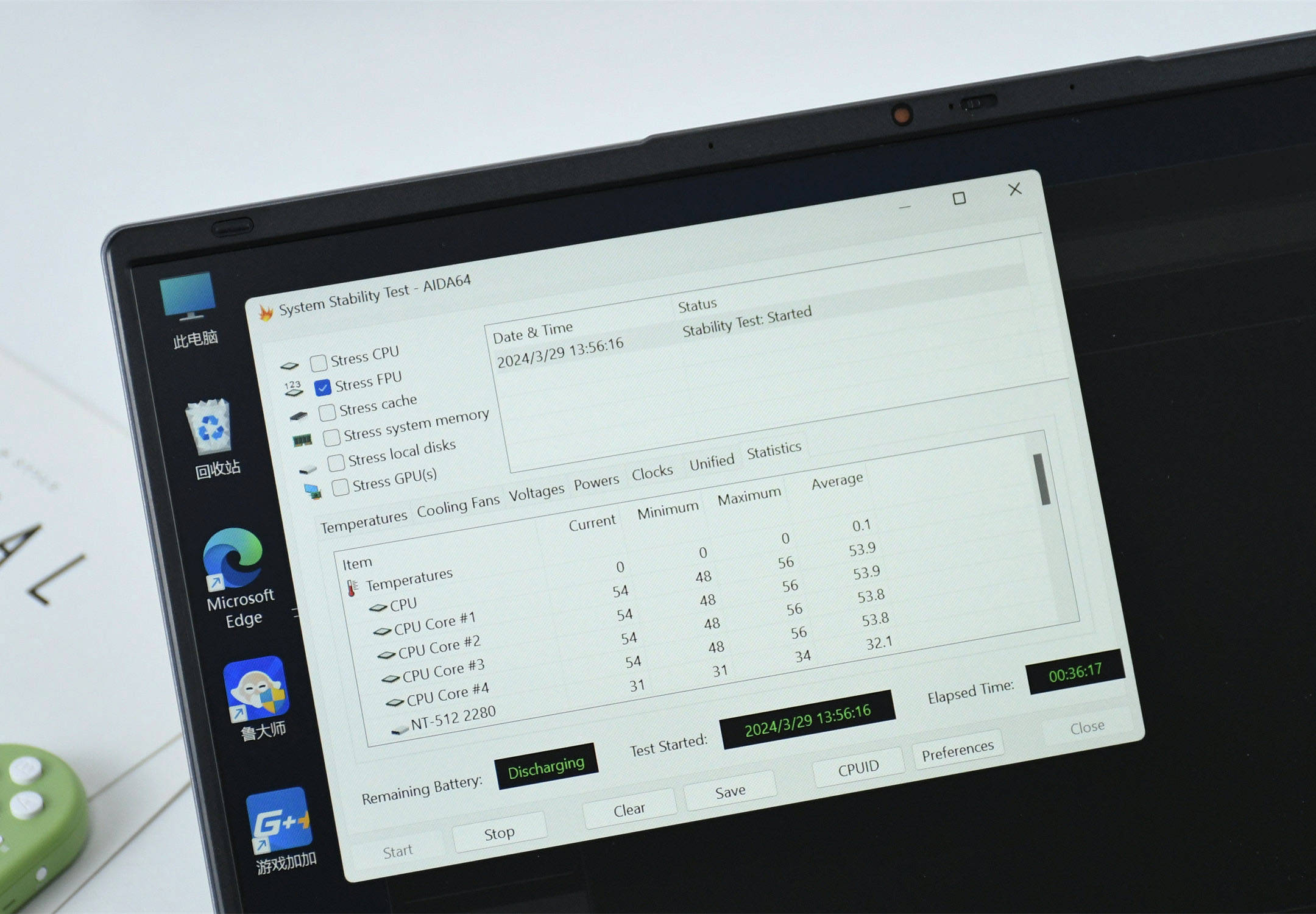Open the 鲁大师 desktop shortcut

point(258,698)
